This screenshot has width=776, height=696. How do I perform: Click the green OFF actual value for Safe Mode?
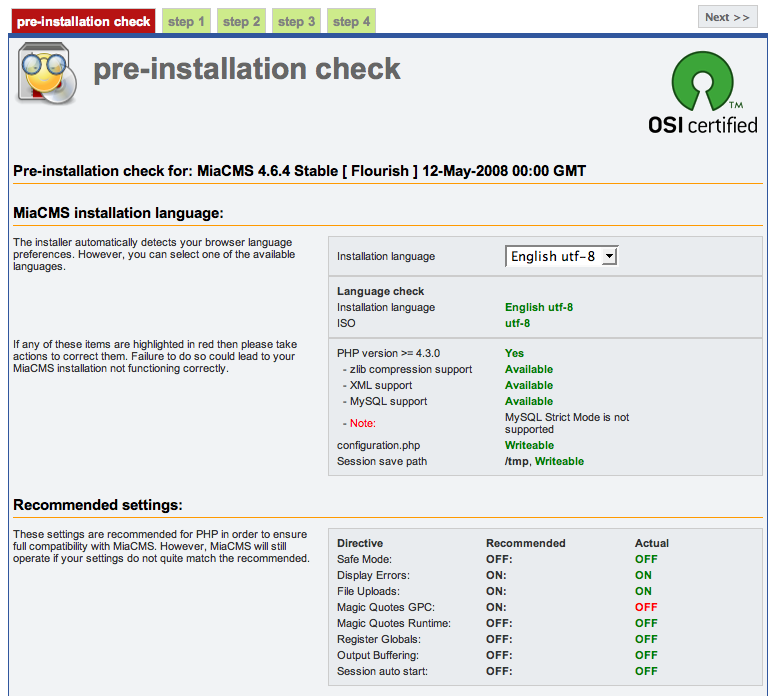[x=646, y=559]
